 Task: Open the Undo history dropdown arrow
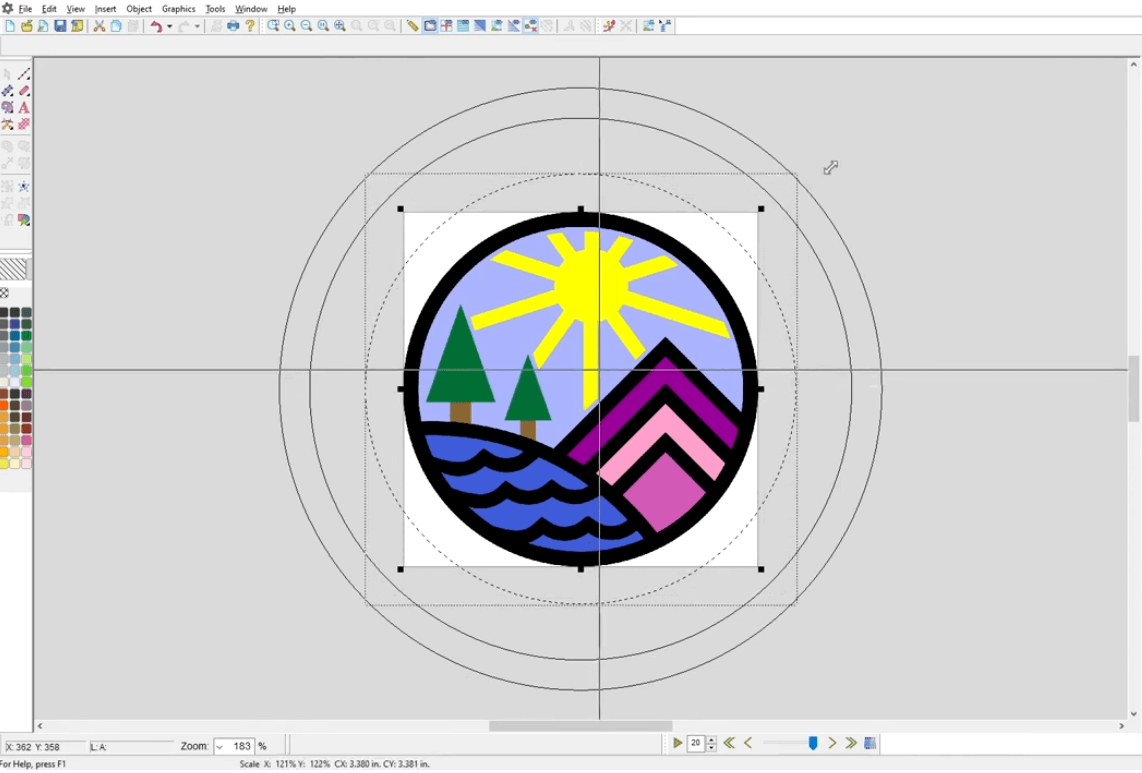(x=170, y=27)
